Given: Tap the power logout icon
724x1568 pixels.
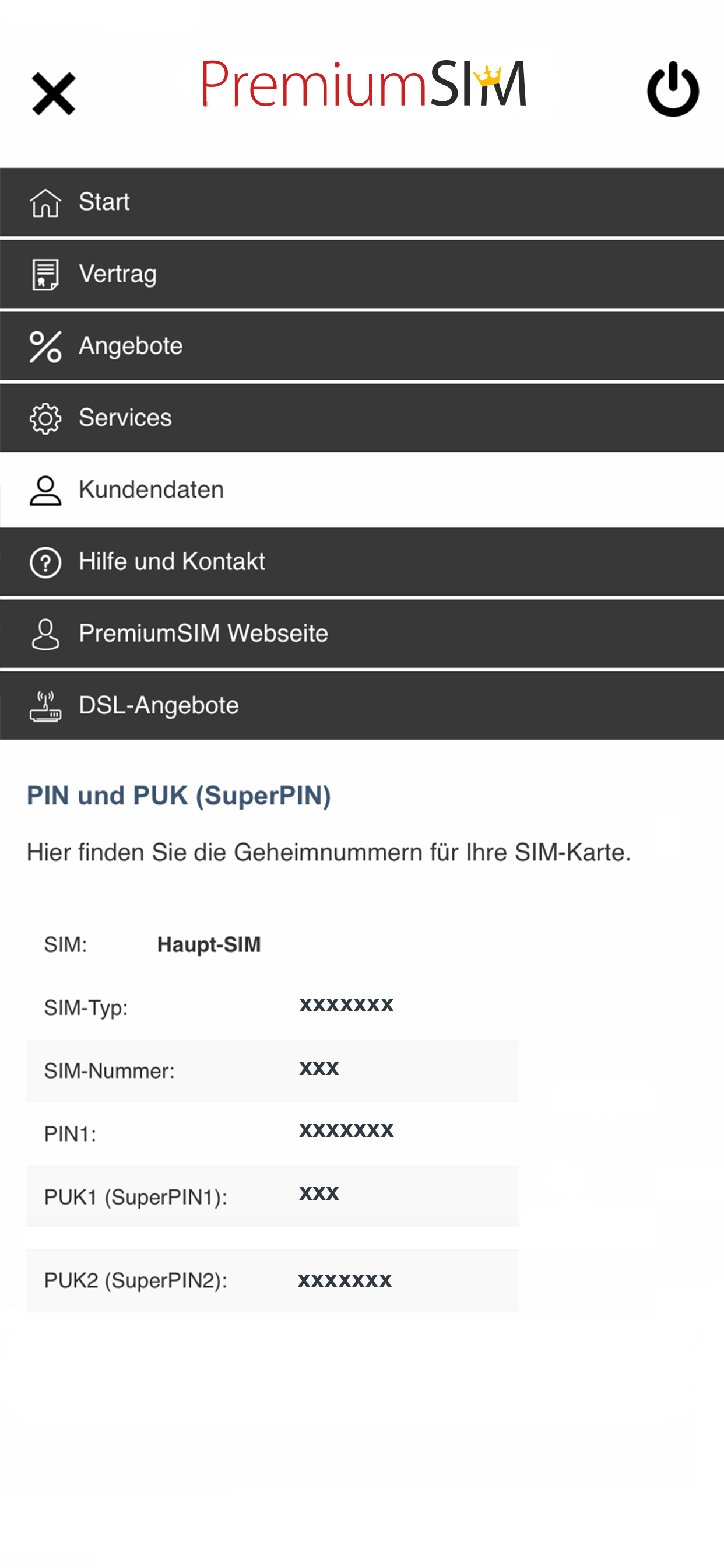Looking at the screenshot, I should pyautogui.click(x=672, y=89).
